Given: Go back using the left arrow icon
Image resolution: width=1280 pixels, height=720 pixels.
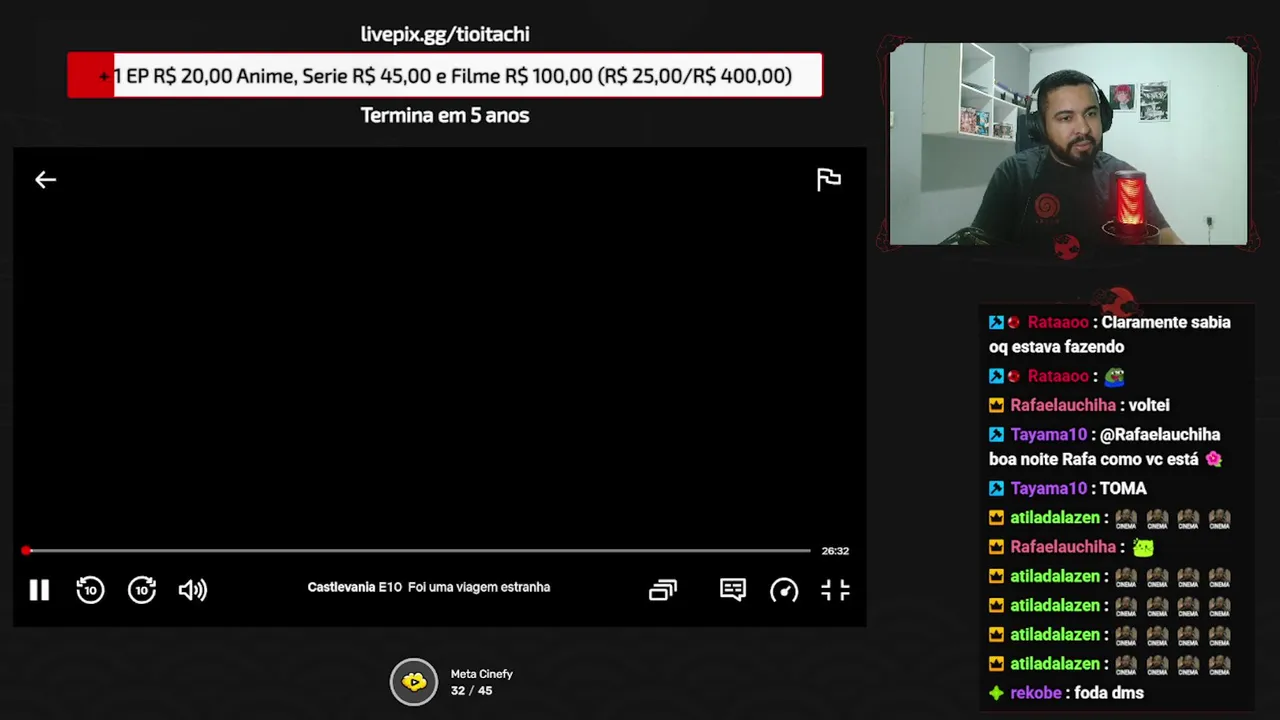Looking at the screenshot, I should coord(45,180).
